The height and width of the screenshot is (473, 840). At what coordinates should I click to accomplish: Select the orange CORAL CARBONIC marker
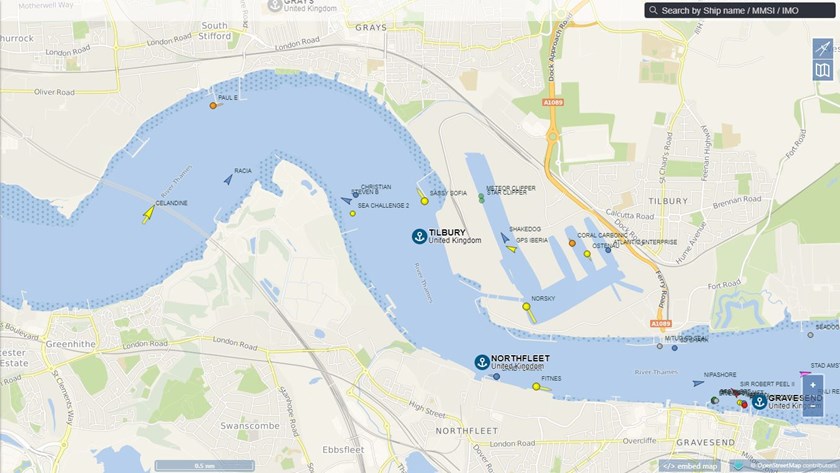click(x=572, y=243)
